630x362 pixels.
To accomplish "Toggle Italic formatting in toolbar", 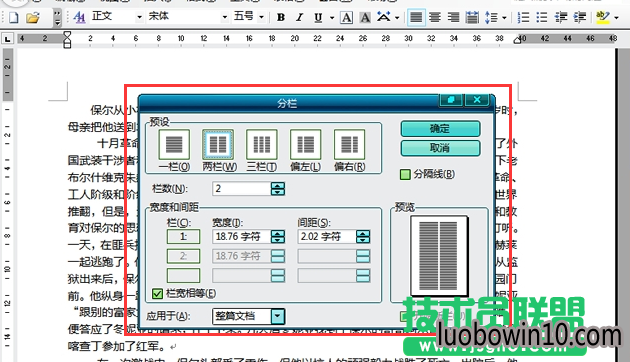I will click(299, 17).
